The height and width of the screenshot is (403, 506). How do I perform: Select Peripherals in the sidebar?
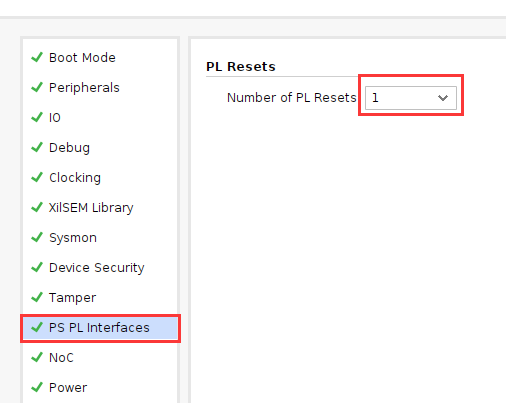[x=100, y=88]
